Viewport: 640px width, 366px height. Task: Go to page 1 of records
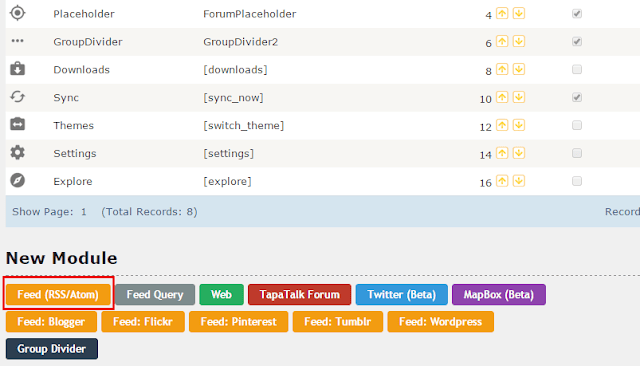click(84, 212)
